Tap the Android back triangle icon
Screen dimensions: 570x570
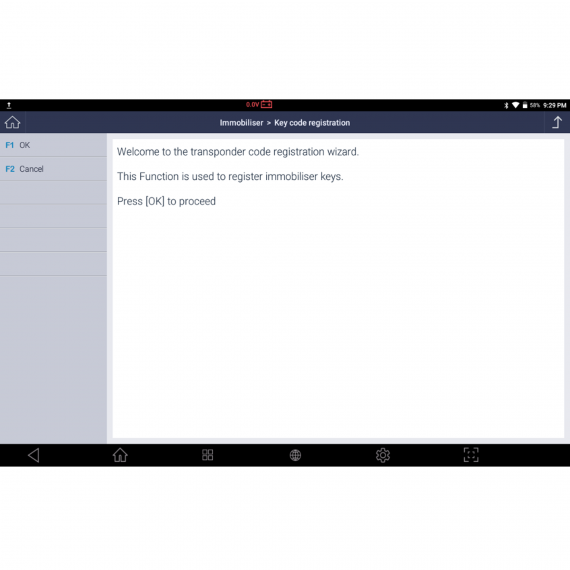click(33, 455)
